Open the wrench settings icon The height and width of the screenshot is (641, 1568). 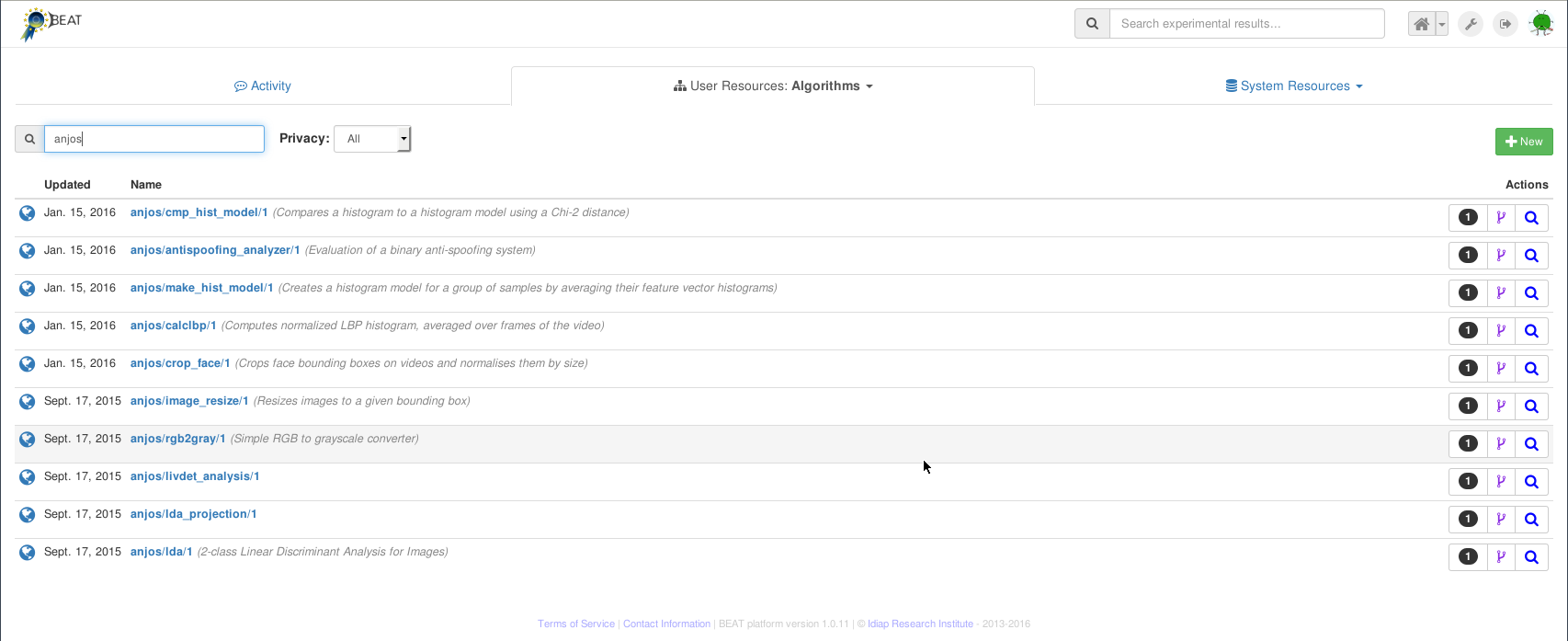click(x=1471, y=24)
